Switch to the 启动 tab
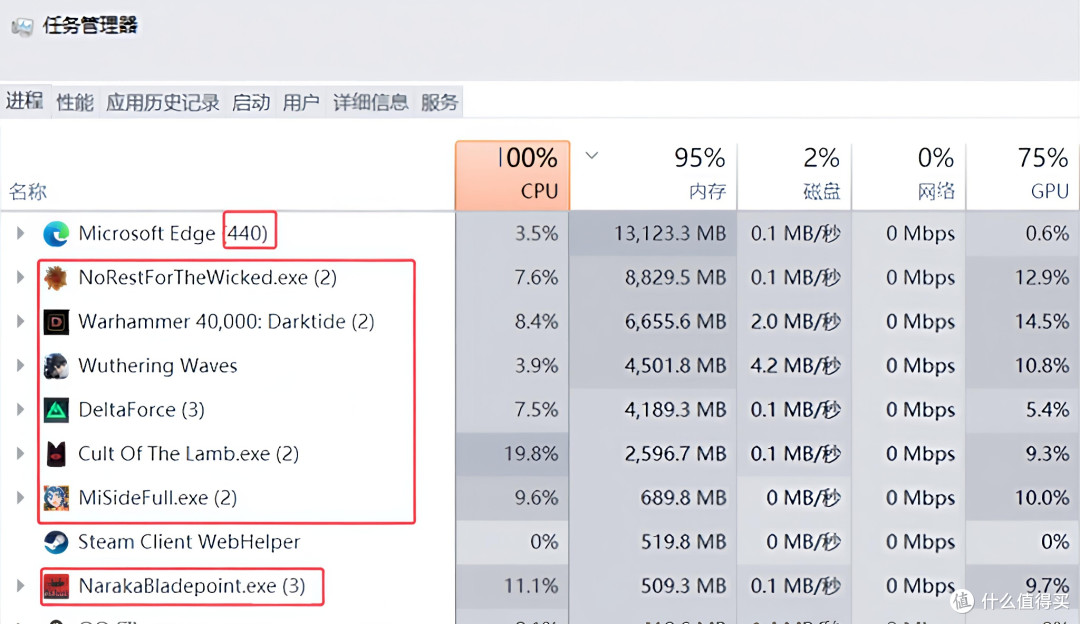Screen dimensions: 1080x624 (251, 103)
